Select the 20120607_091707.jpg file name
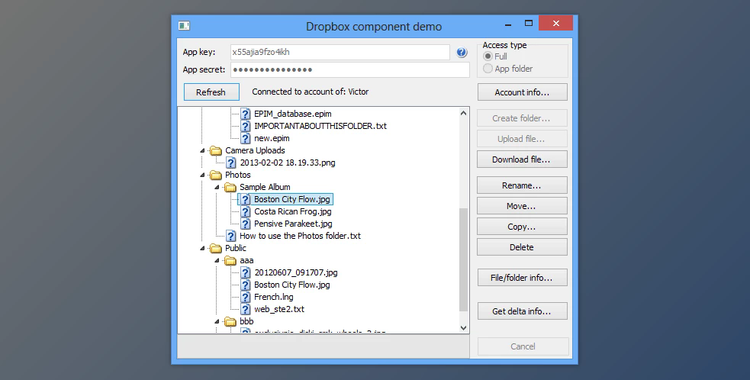The image size is (750, 380). (x=296, y=273)
